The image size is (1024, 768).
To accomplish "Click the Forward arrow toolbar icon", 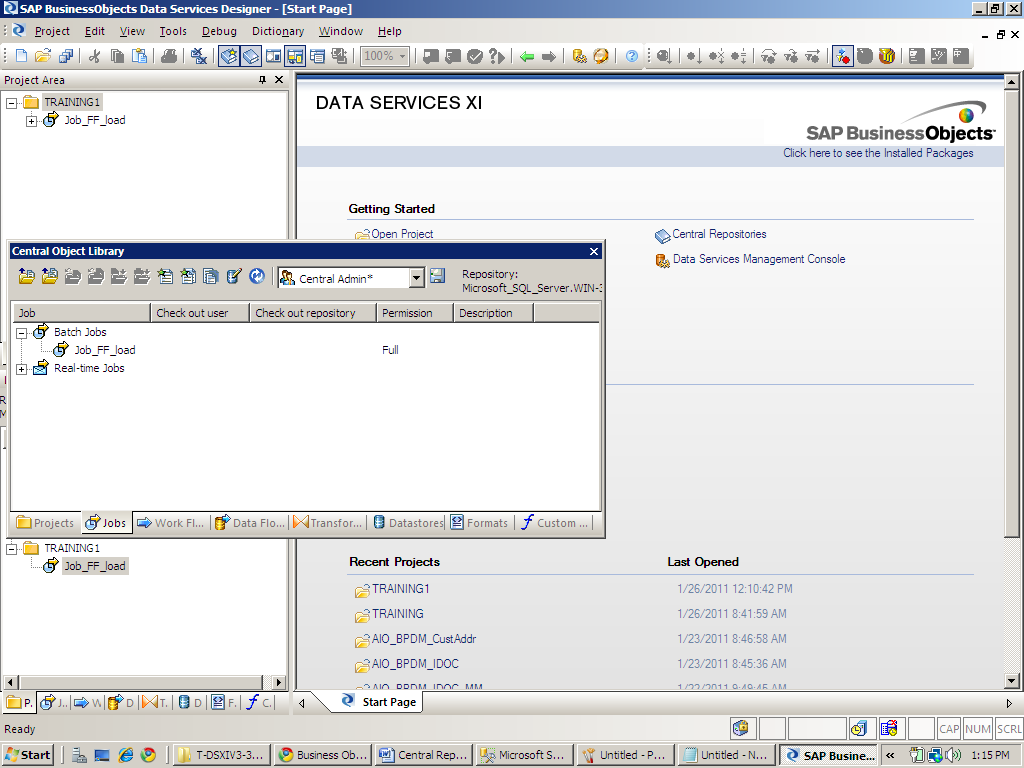I will tap(549, 56).
